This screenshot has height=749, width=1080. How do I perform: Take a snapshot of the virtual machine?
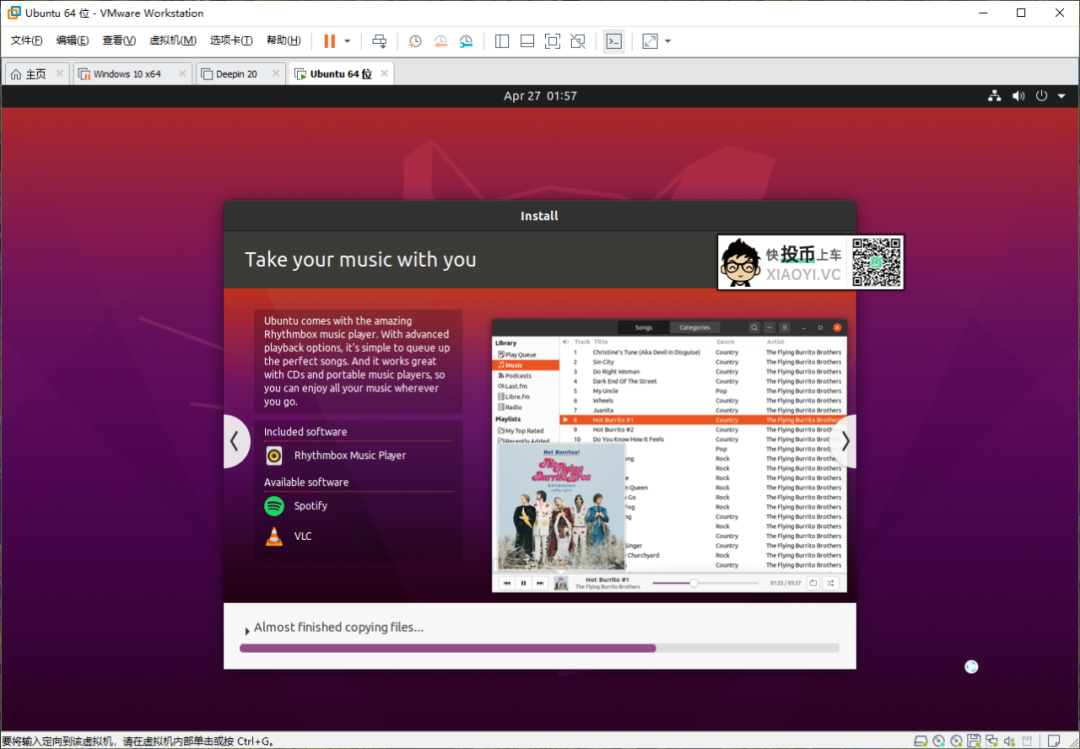click(x=415, y=41)
